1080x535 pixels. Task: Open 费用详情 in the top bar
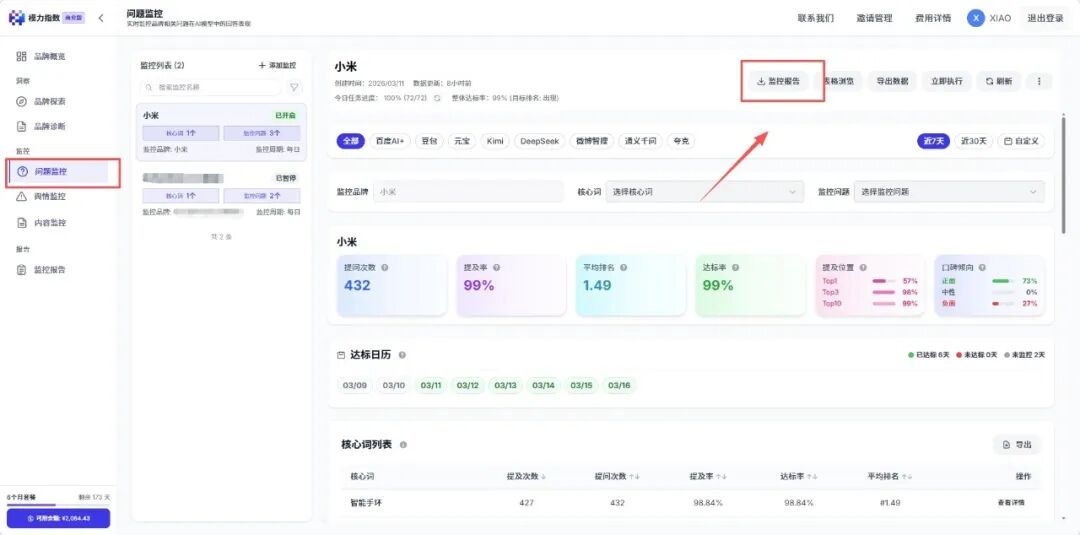click(x=933, y=19)
